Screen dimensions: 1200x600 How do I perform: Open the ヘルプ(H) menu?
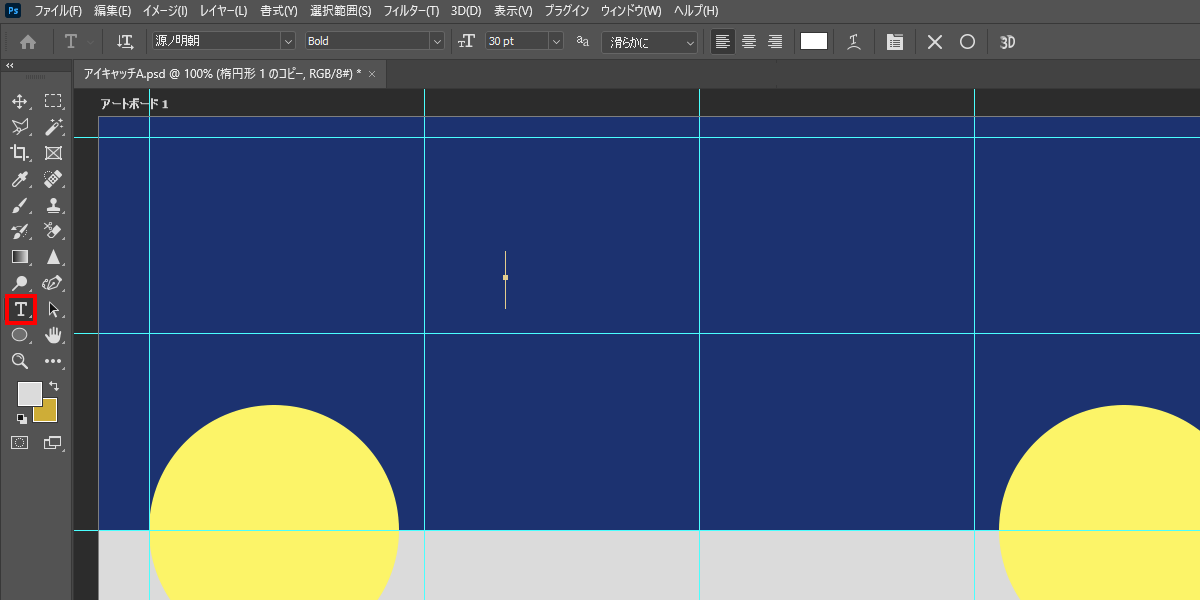coord(695,11)
